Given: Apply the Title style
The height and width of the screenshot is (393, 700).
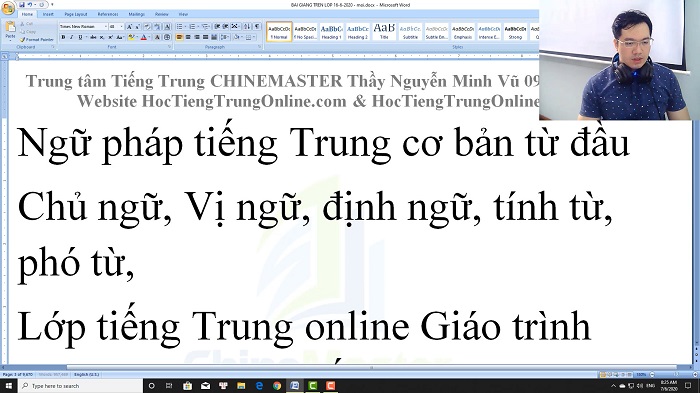Looking at the screenshot, I should tap(384, 31).
